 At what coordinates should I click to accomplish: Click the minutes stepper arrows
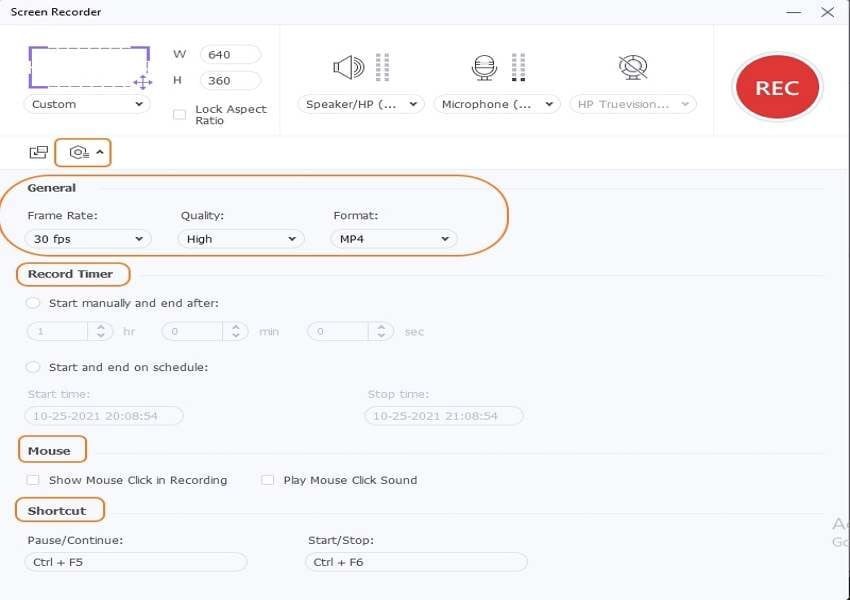[235, 331]
